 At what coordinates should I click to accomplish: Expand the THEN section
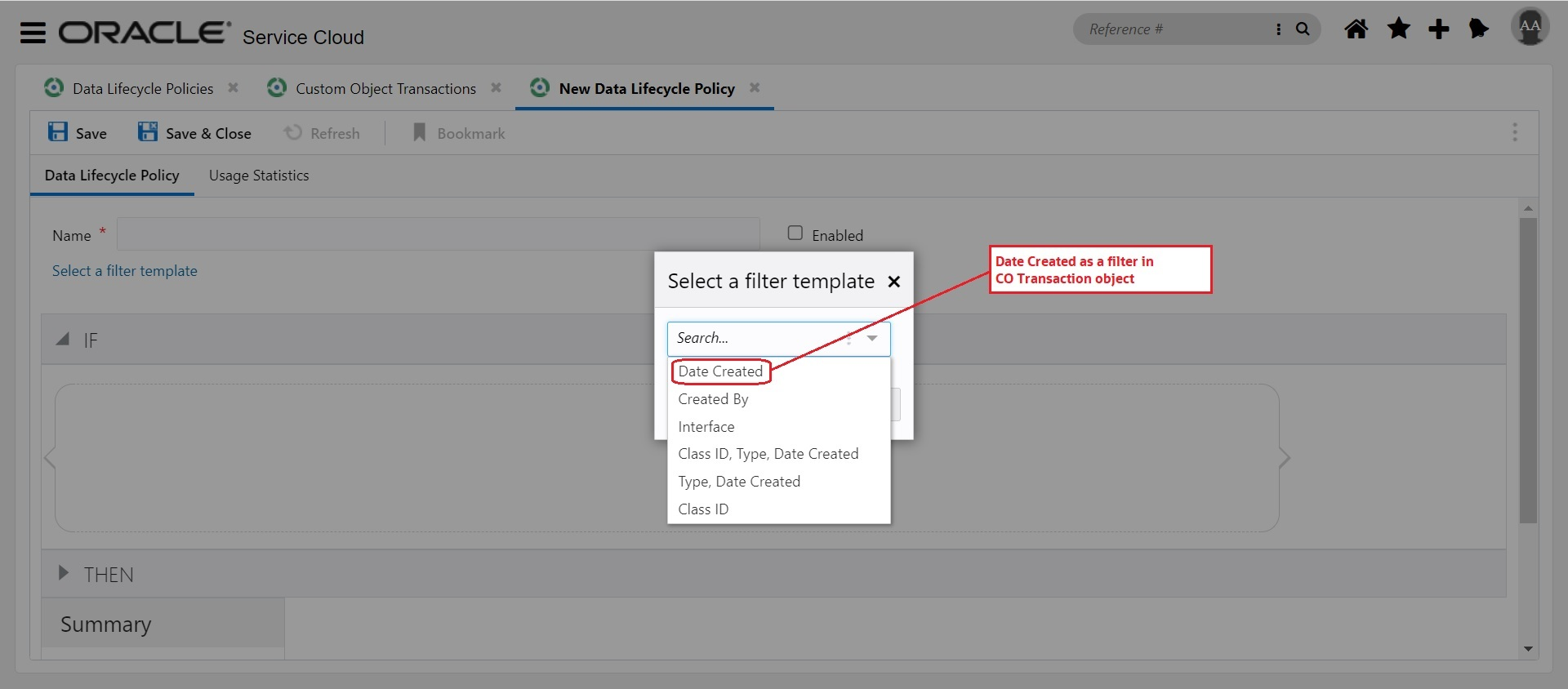click(63, 573)
